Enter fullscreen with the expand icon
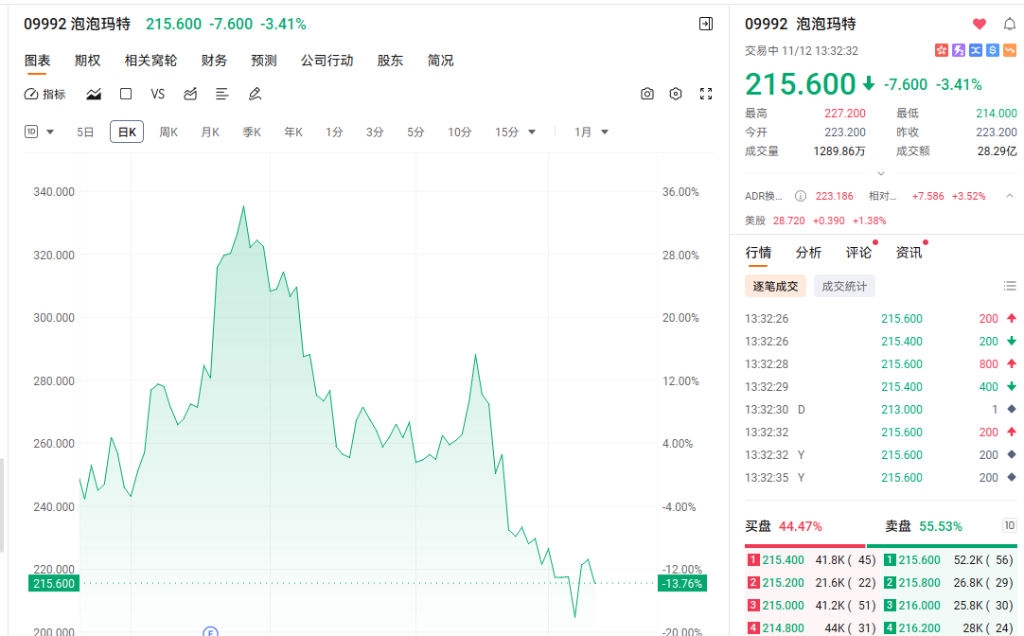 pos(706,93)
